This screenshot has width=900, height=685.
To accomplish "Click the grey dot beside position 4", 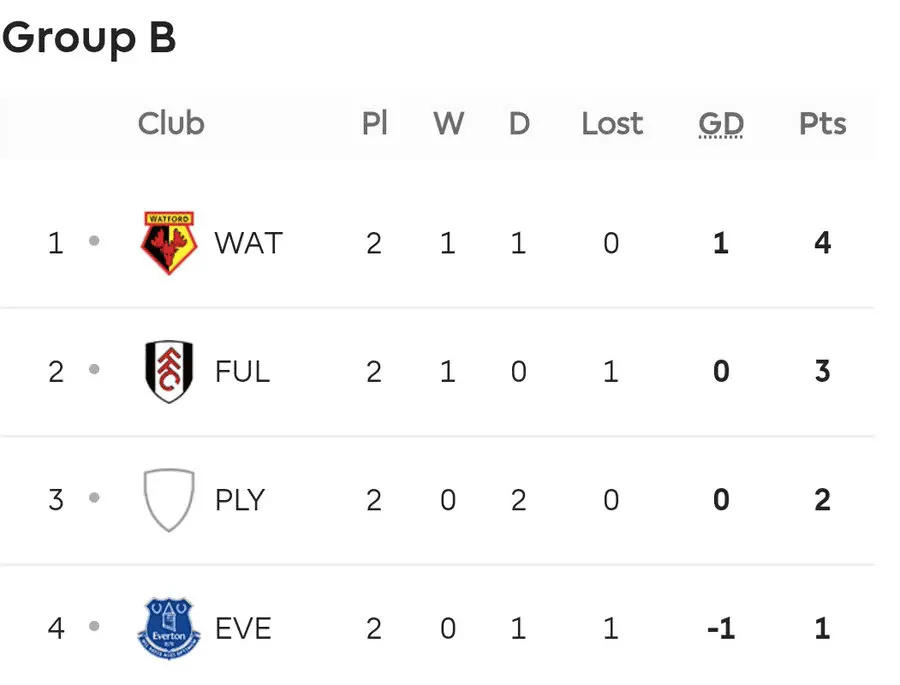I will (x=94, y=626).
